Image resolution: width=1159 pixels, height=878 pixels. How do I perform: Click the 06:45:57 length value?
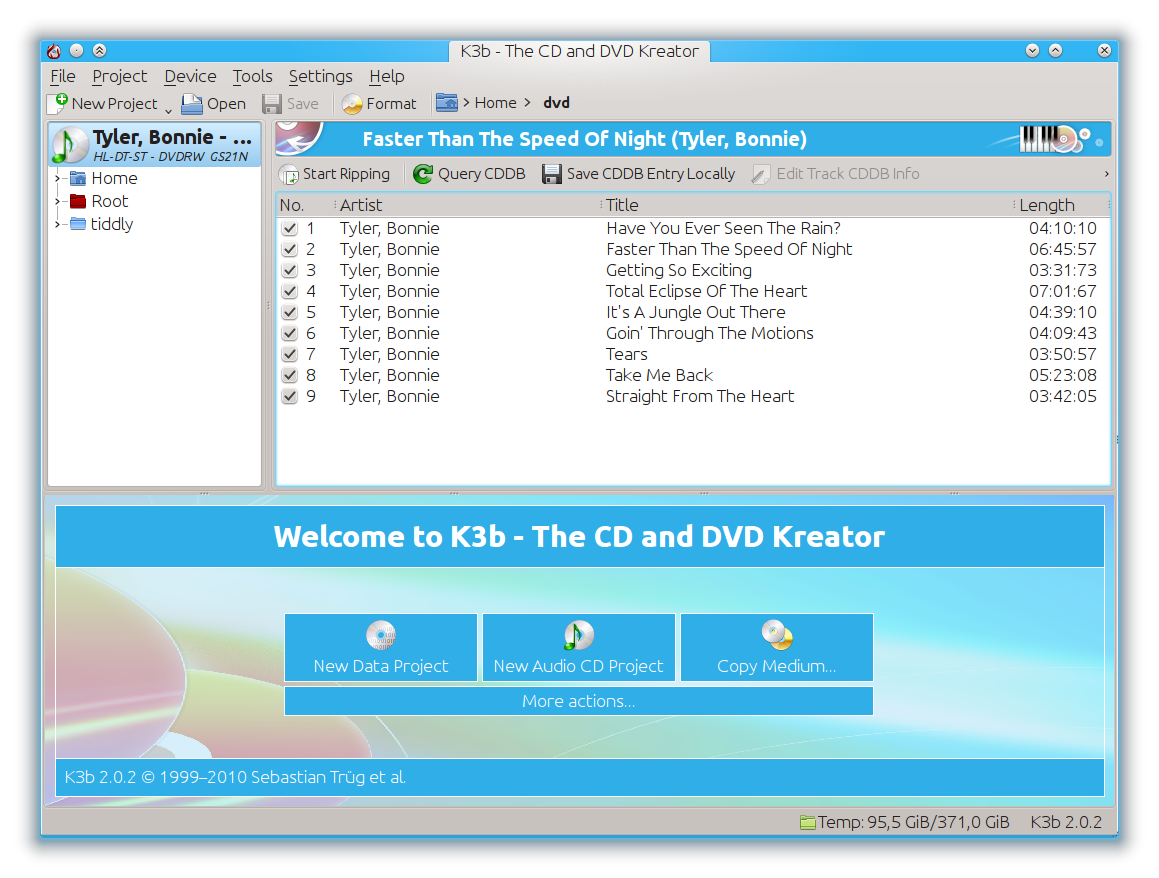click(x=1062, y=249)
